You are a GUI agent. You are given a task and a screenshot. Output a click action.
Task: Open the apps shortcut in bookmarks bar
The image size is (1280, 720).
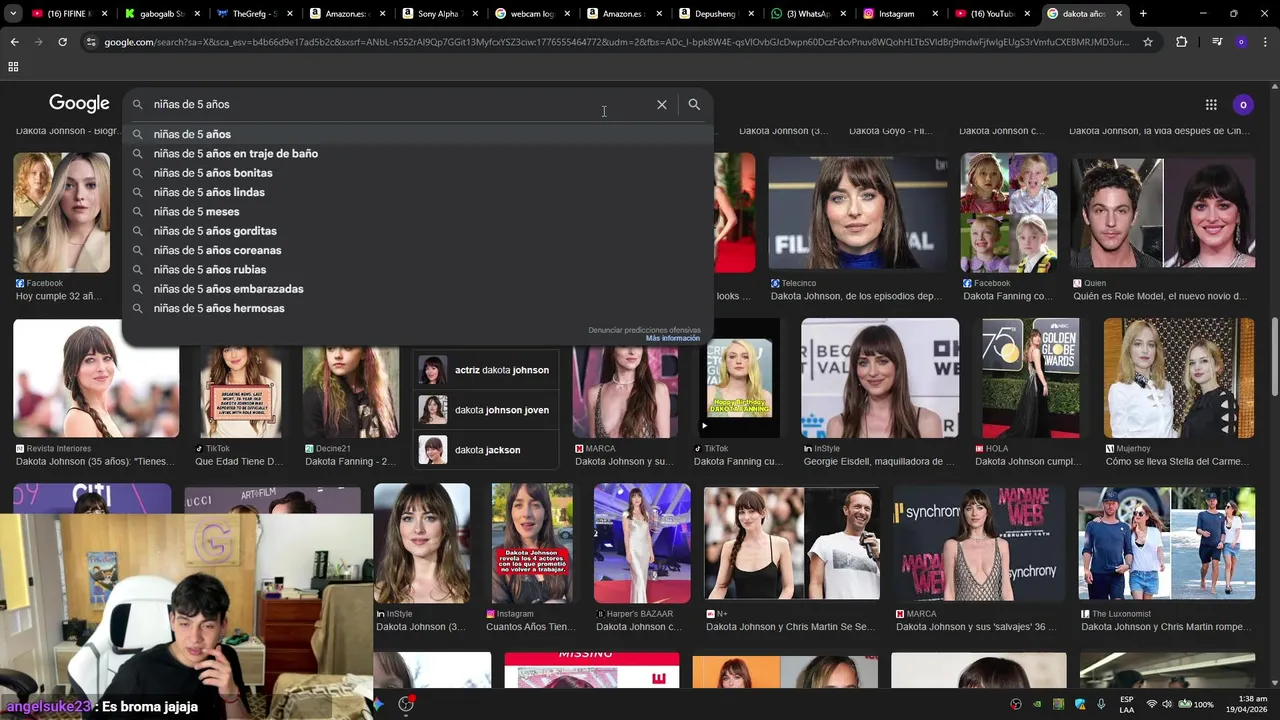[x=13, y=66]
